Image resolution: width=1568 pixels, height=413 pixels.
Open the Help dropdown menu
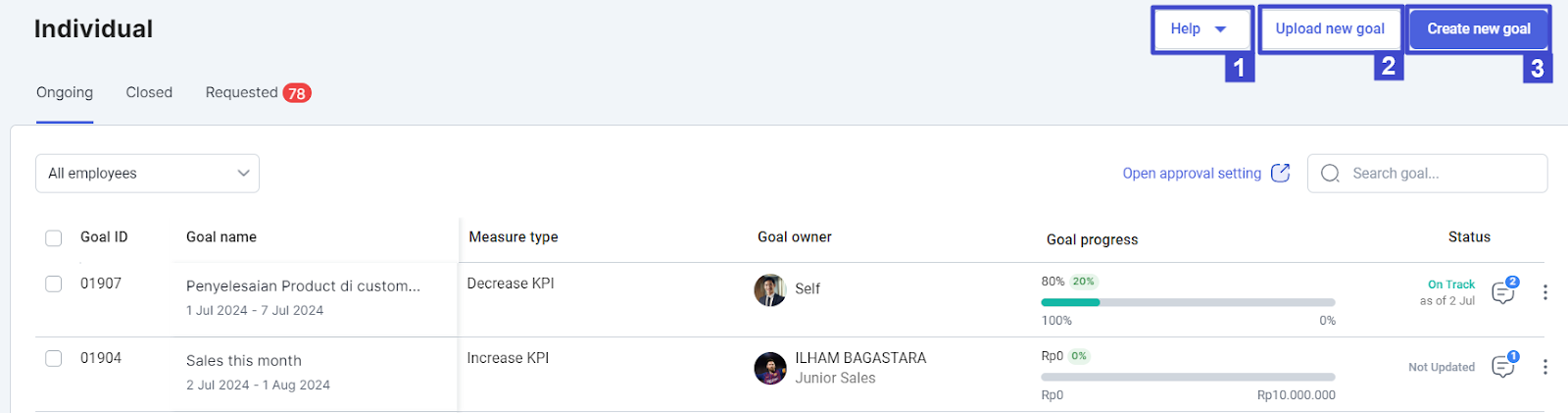[x=1200, y=29]
